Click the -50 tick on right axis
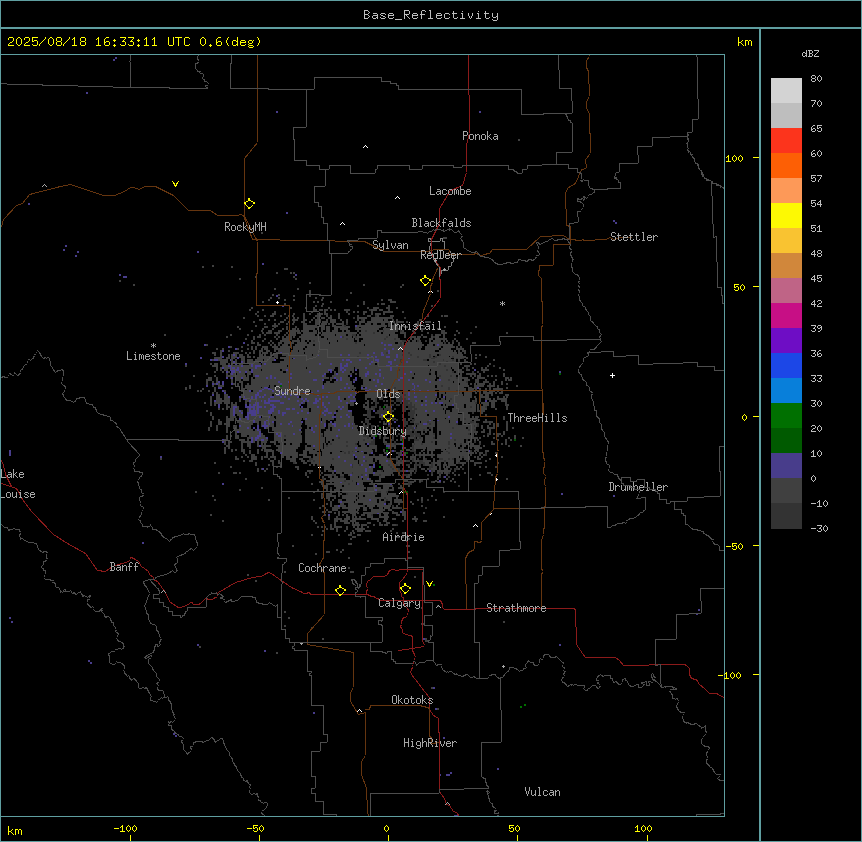Viewport: 862px width, 842px height. [734, 546]
